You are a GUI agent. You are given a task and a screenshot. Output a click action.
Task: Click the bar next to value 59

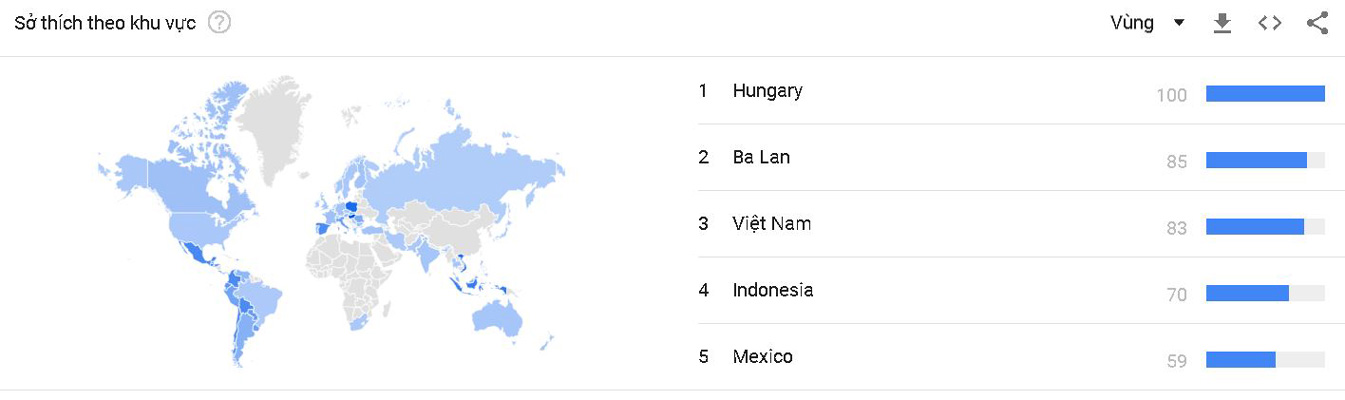pyautogui.click(x=1240, y=360)
